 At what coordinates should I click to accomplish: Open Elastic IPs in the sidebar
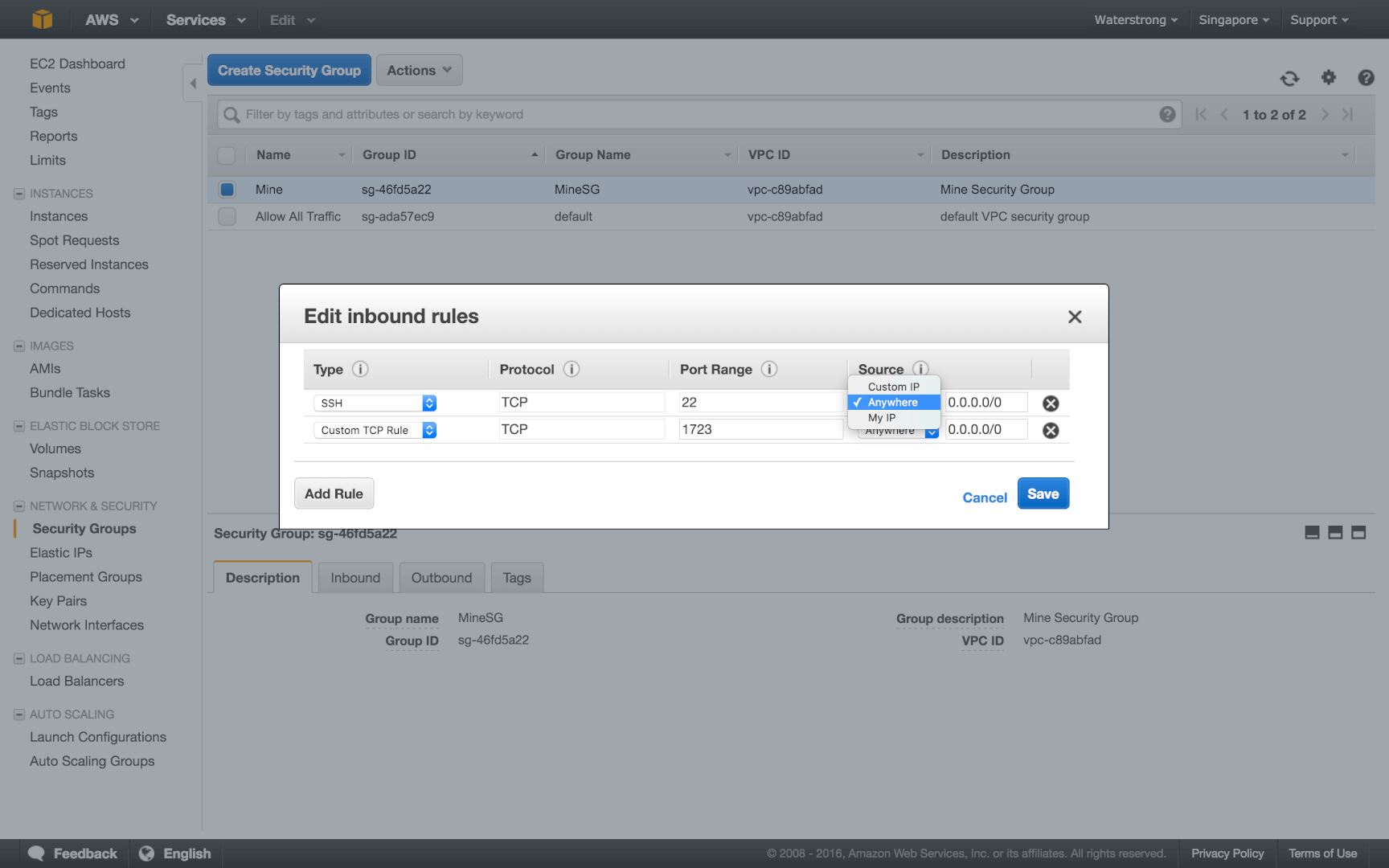[61, 553]
